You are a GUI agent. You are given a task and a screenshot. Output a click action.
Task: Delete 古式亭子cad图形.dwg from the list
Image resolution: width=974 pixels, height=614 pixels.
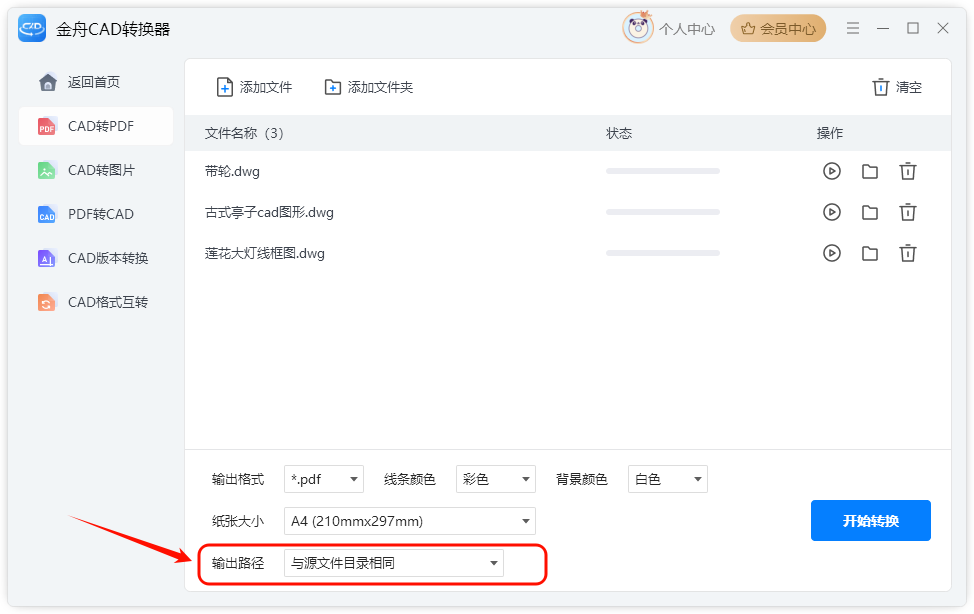point(908,213)
